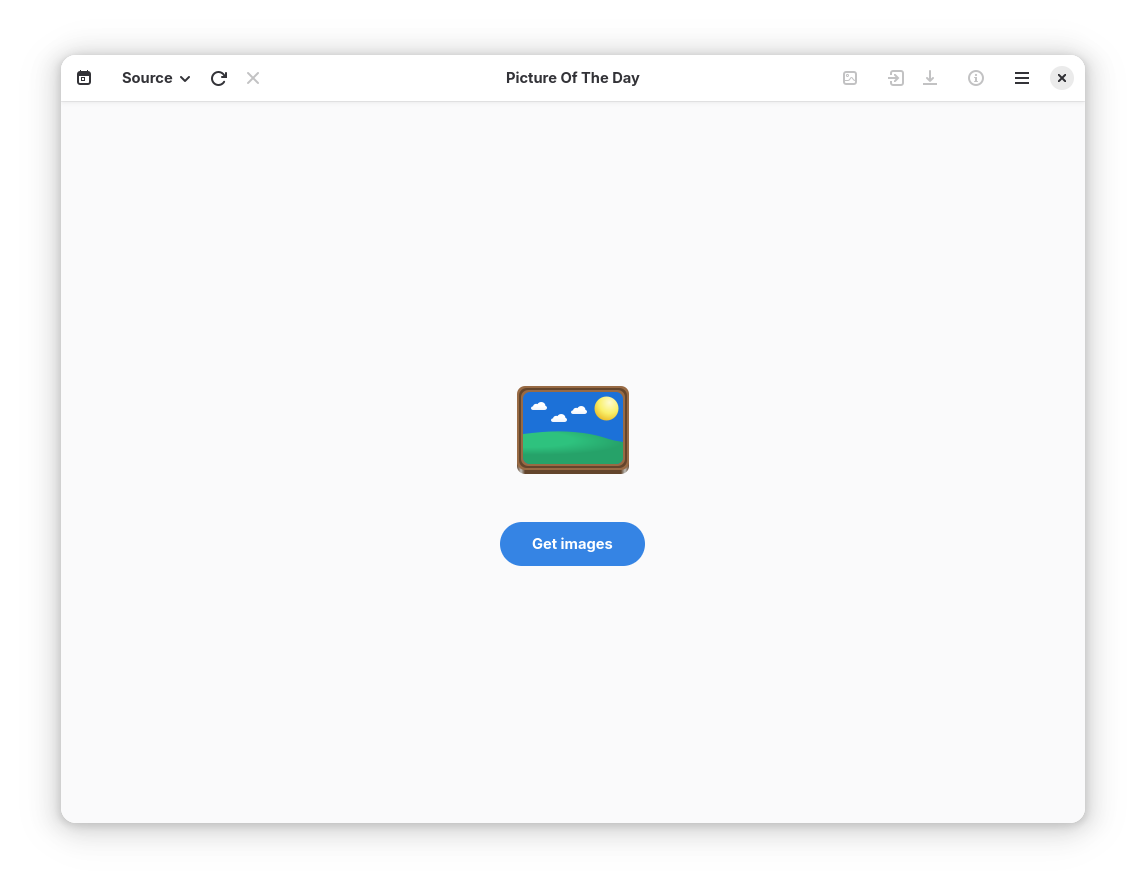Click the arrow-into-box open icon
The height and width of the screenshot is (890, 1146).
click(x=895, y=78)
